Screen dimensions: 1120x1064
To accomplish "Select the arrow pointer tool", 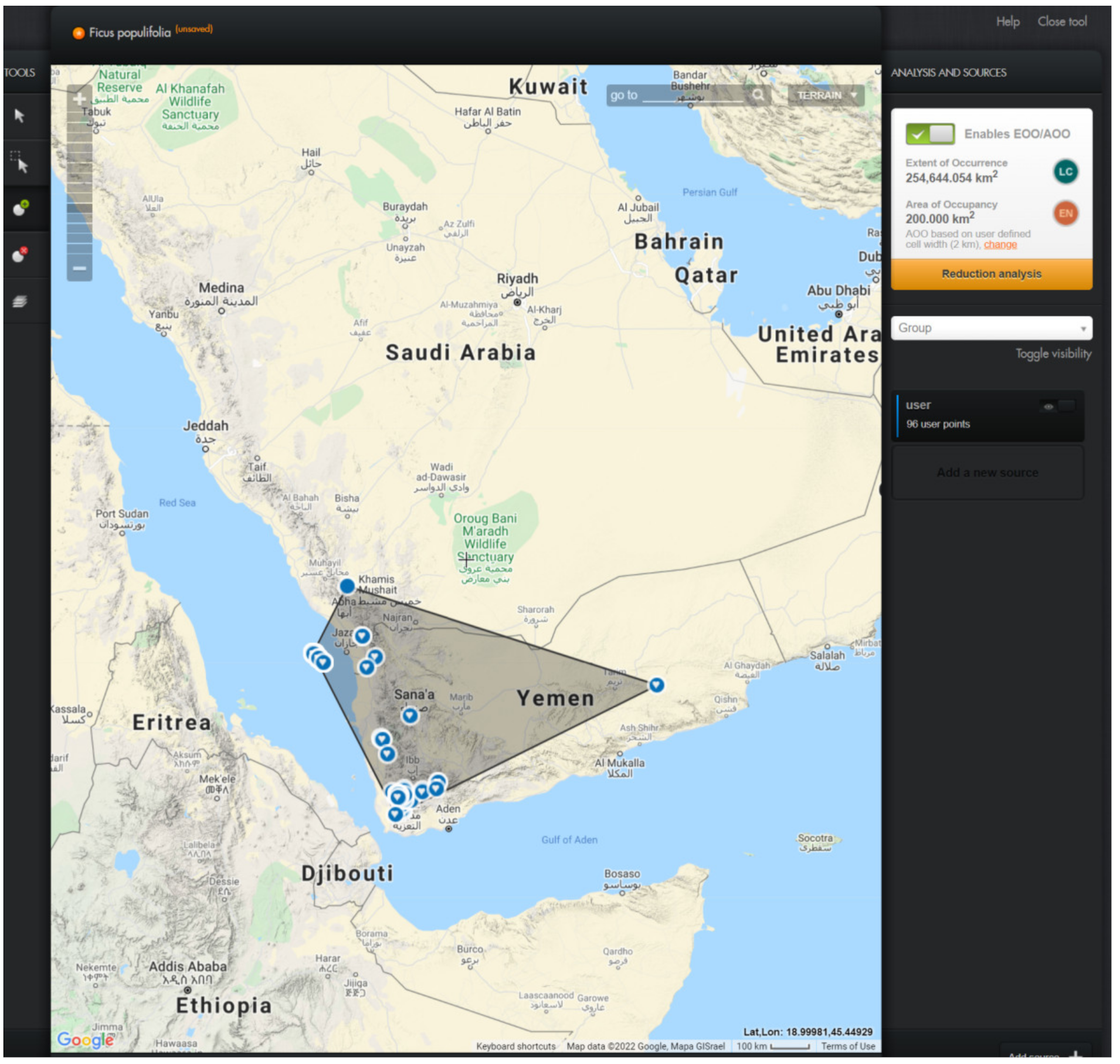I will tap(19, 116).
